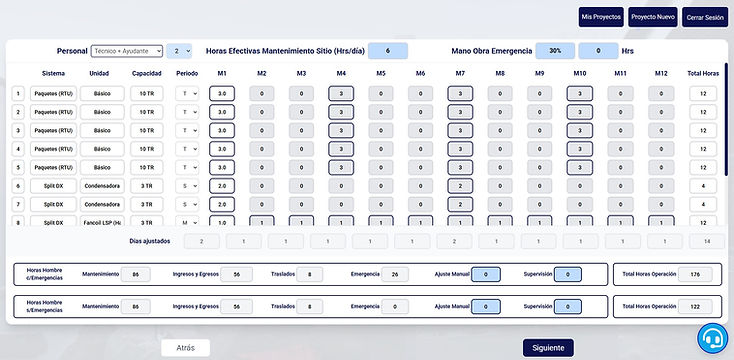This screenshot has height=360, width=734.
Task: Select the Sistema field of row 6
Action: click(x=53, y=186)
